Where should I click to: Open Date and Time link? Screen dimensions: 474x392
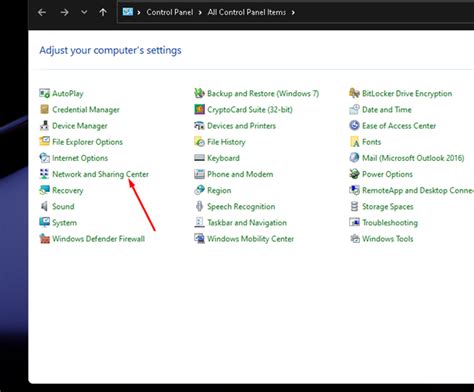tap(387, 110)
